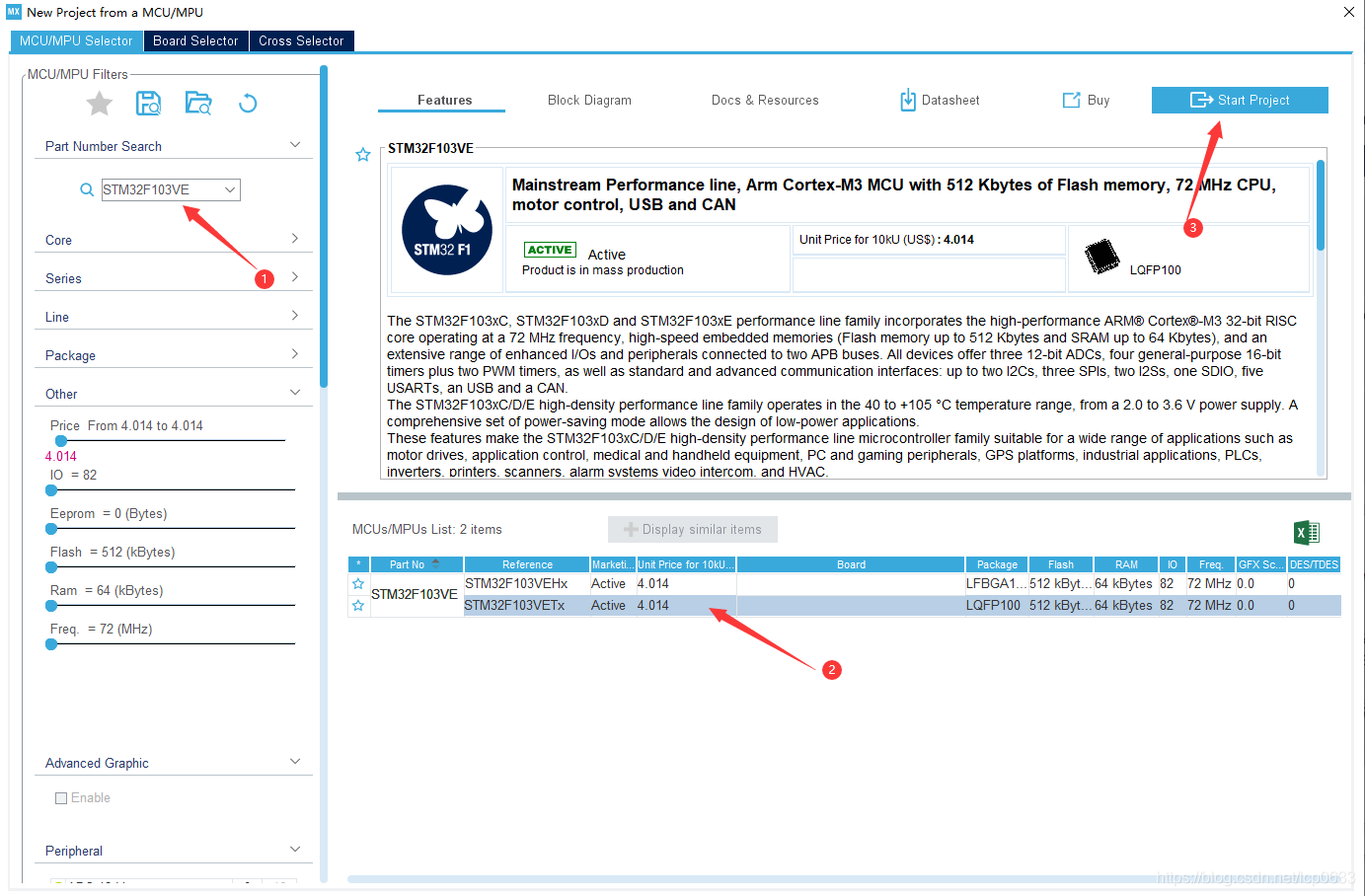1365x896 pixels.
Task: Click Display similar items button
Action: click(x=693, y=530)
